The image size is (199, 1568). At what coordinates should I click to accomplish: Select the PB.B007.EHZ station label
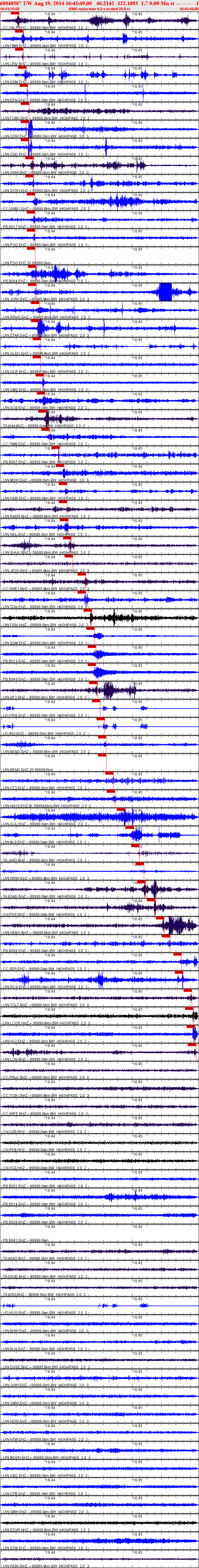pos(45,462)
